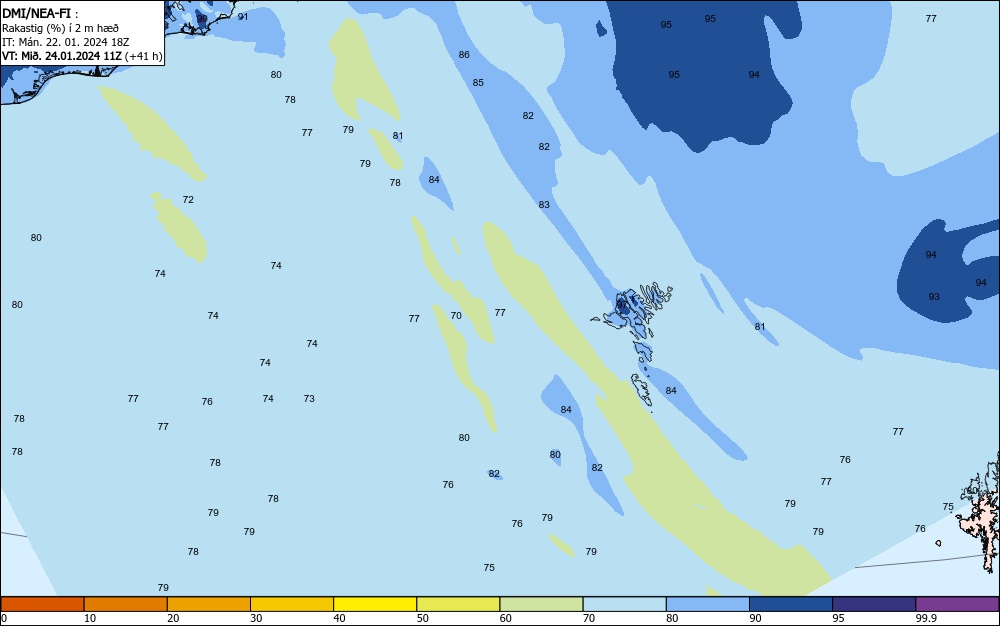Click the 60–70 light green legend swatch
This screenshot has width=1000, height=626.
coord(541,604)
